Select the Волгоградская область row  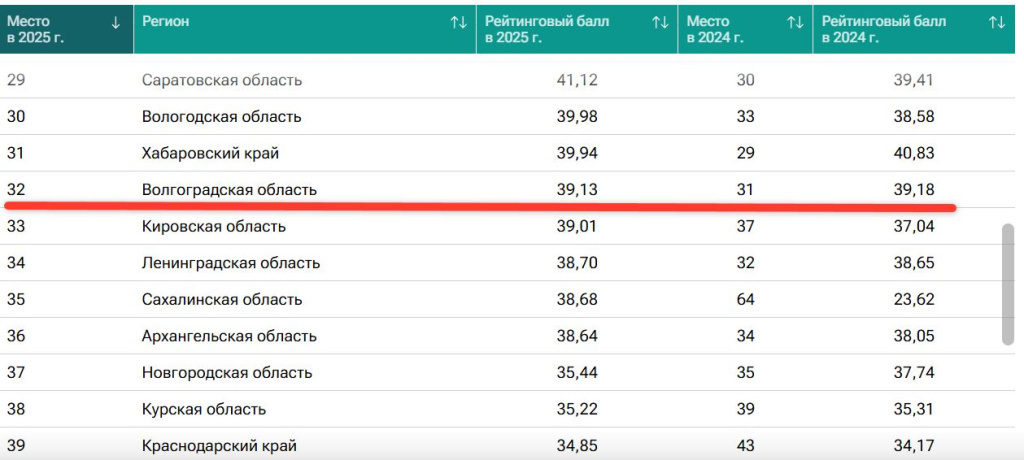tap(502, 189)
